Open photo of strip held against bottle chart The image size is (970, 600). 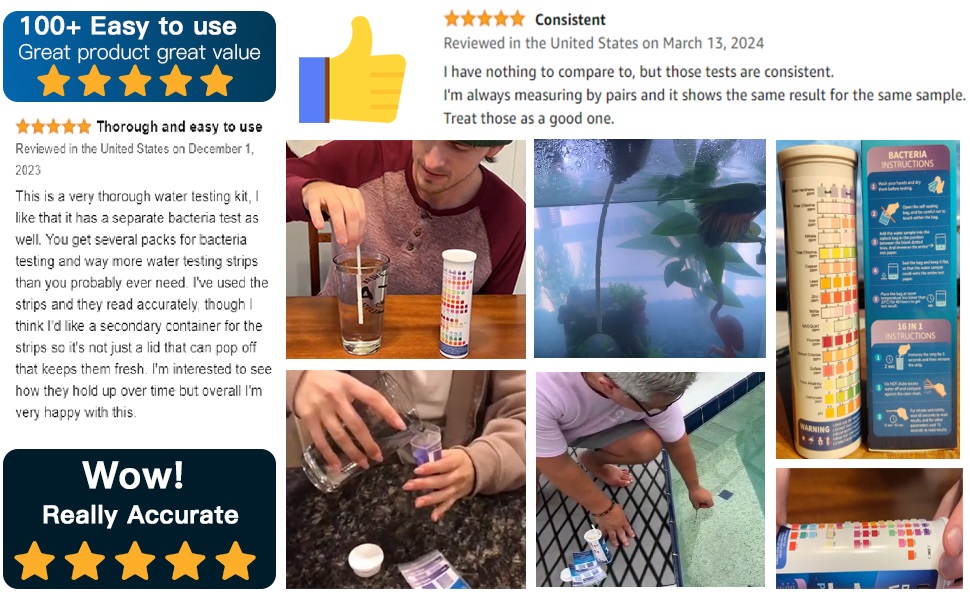pyautogui.click(x=869, y=528)
